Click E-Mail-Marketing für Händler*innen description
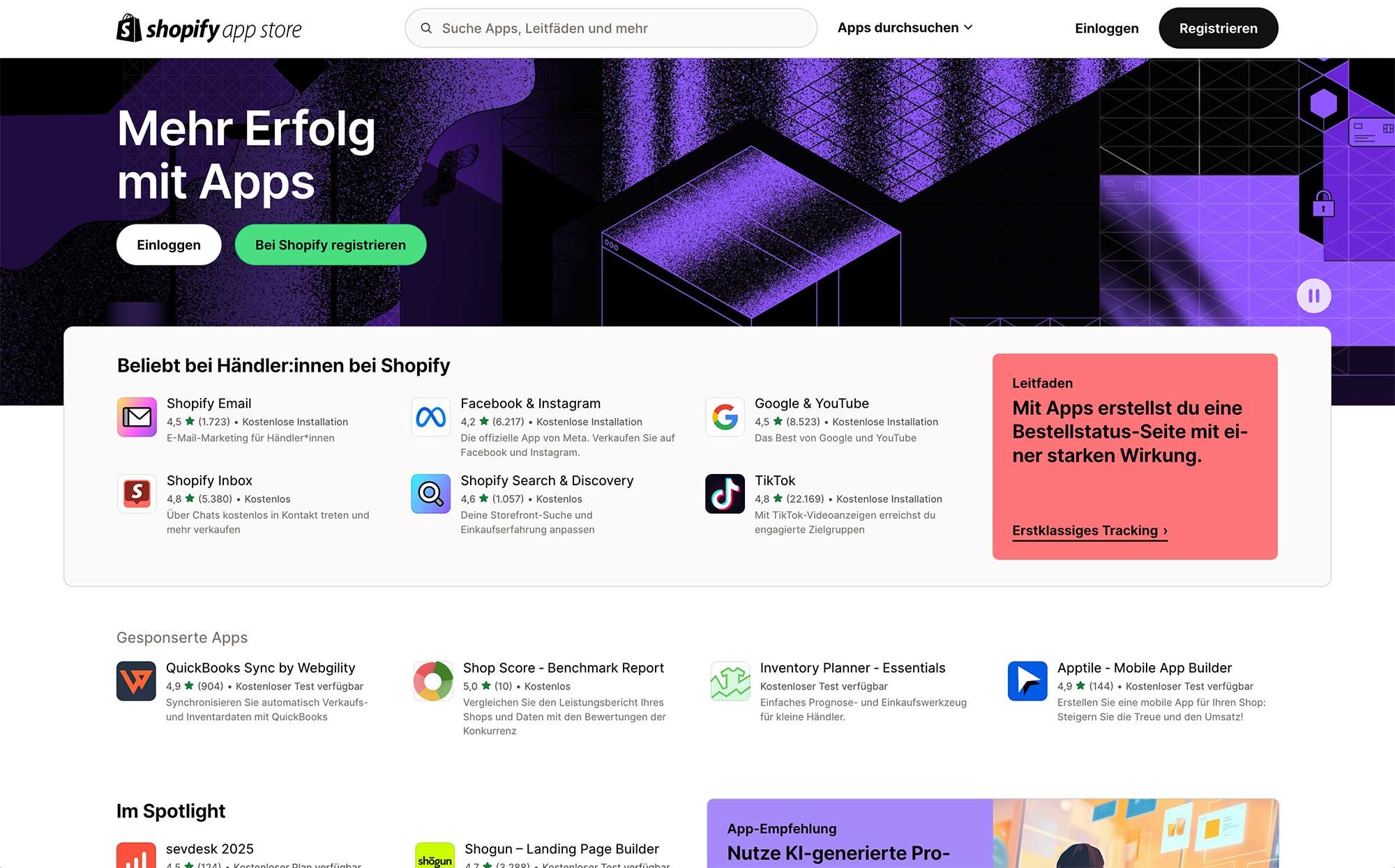 point(250,439)
